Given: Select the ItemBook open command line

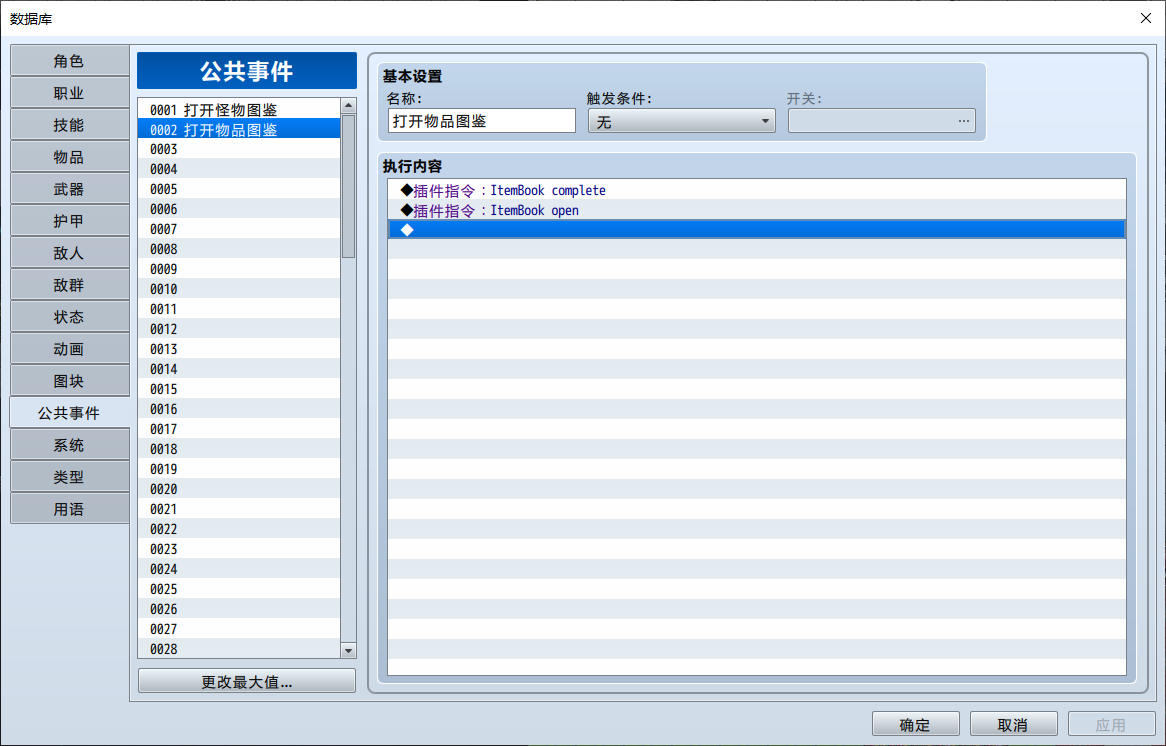Looking at the screenshot, I should tap(757, 210).
